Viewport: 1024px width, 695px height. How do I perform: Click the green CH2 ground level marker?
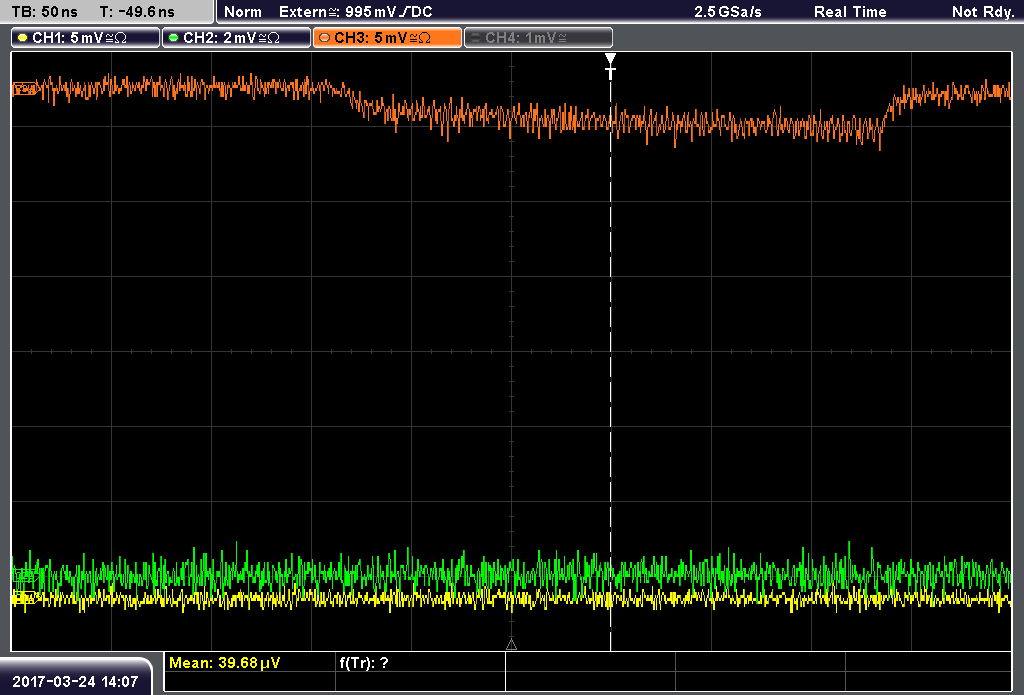tap(25, 575)
